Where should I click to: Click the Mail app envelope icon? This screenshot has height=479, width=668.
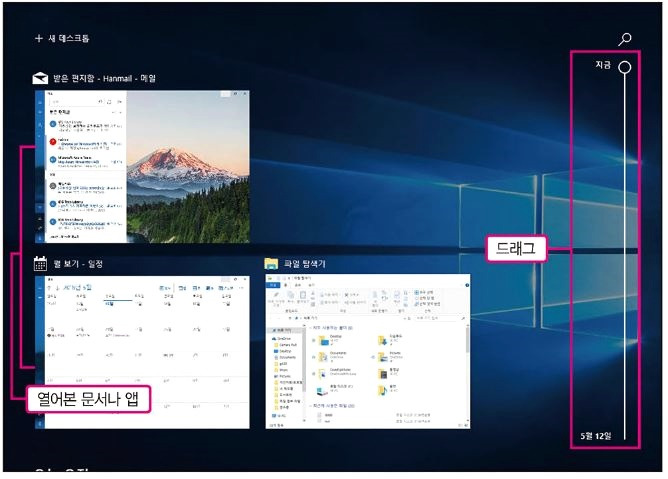click(40, 78)
